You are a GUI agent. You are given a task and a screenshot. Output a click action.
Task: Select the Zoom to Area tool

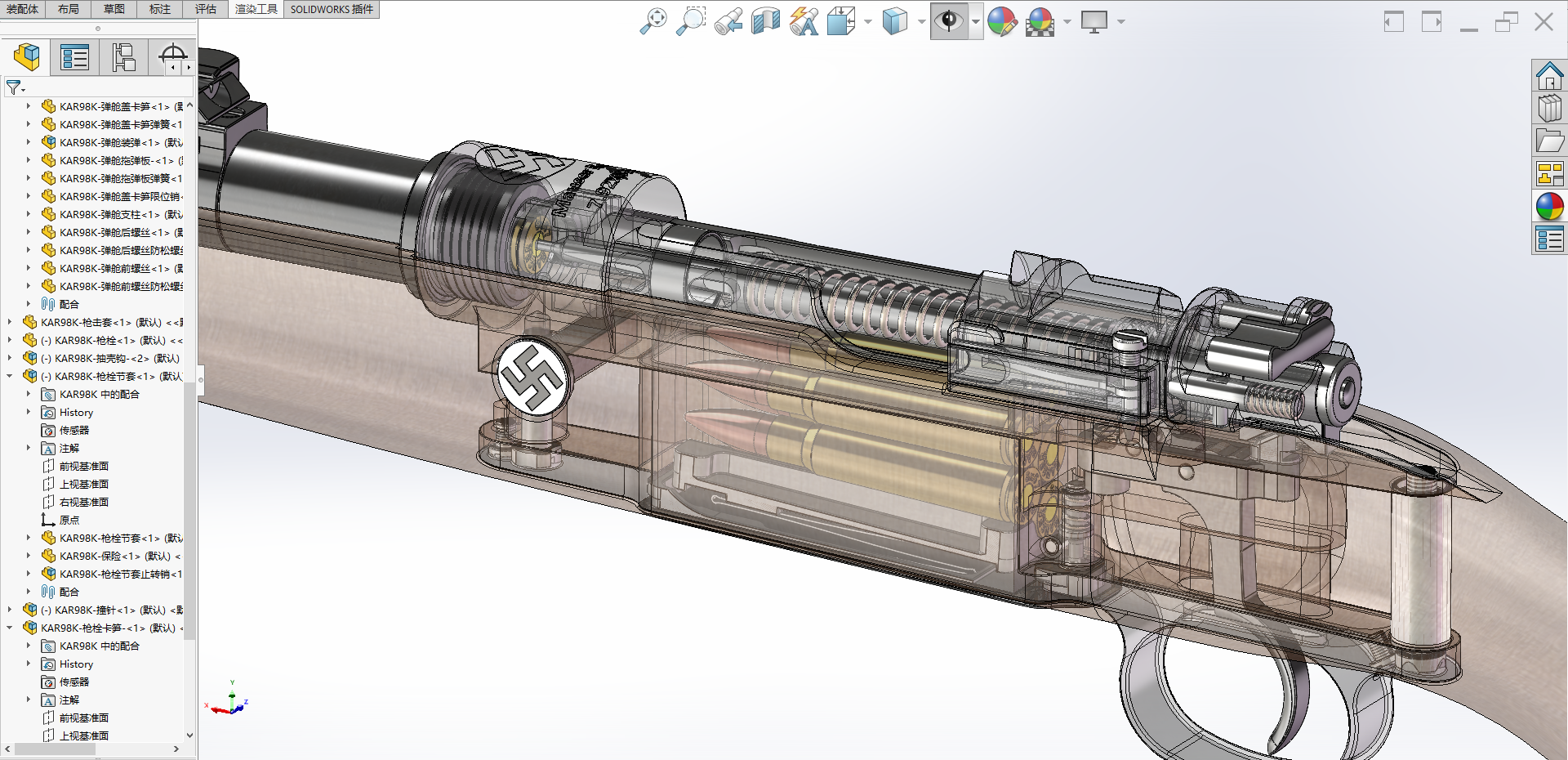(x=691, y=21)
